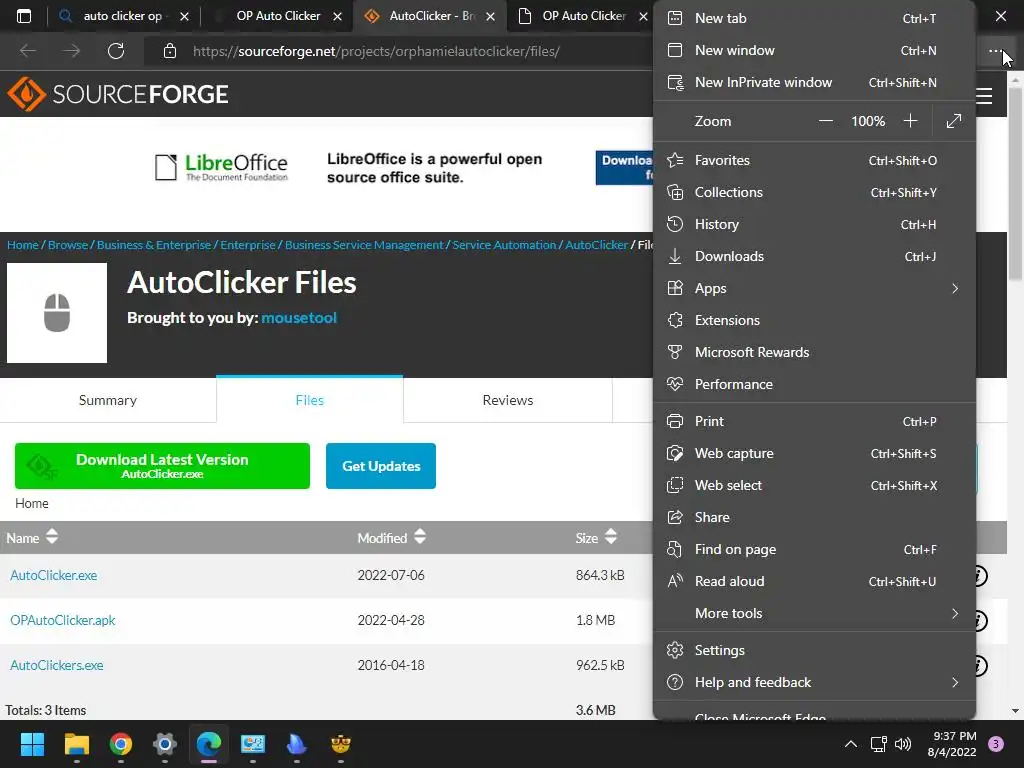Expand Help and feedback submenu
Screen dimensions: 1024x768
814,682
